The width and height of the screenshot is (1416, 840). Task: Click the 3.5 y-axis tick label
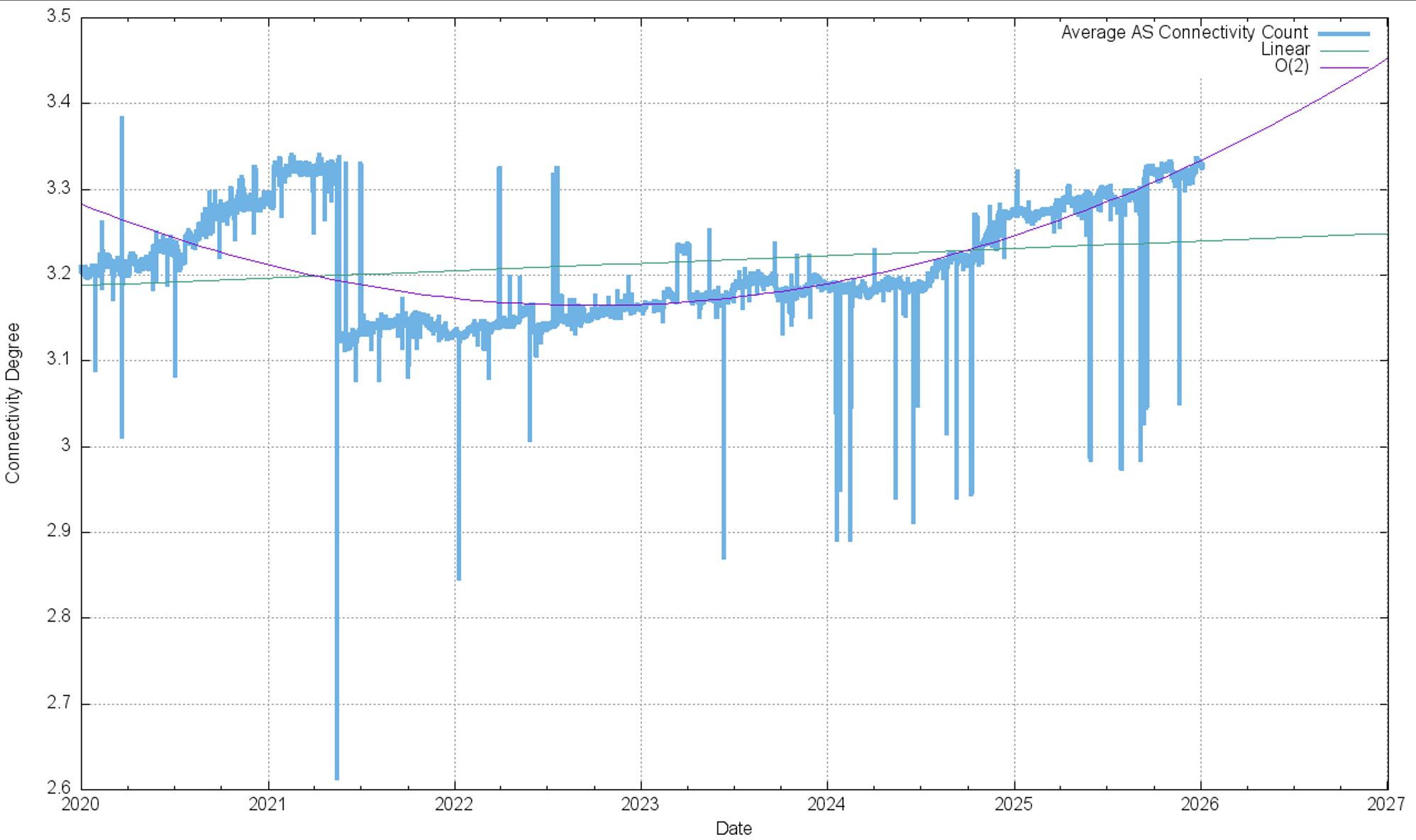pyautogui.click(x=59, y=17)
